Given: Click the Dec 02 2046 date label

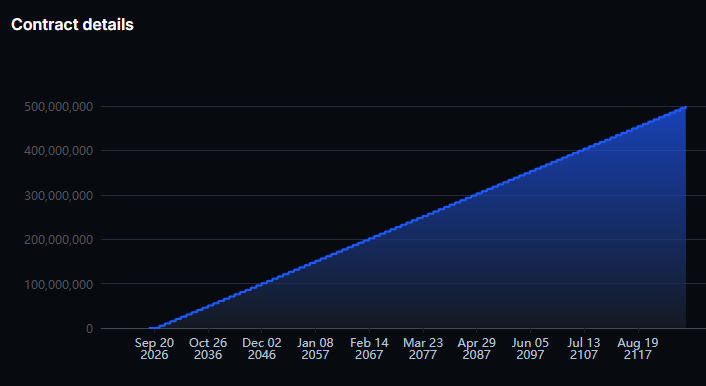Looking at the screenshot, I should (x=262, y=349).
